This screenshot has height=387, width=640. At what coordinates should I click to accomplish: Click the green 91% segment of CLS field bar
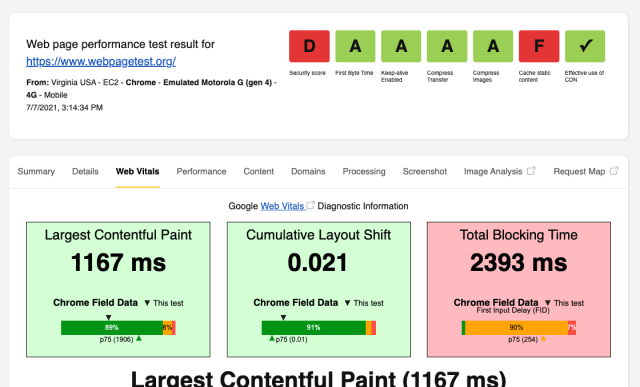(x=313, y=328)
